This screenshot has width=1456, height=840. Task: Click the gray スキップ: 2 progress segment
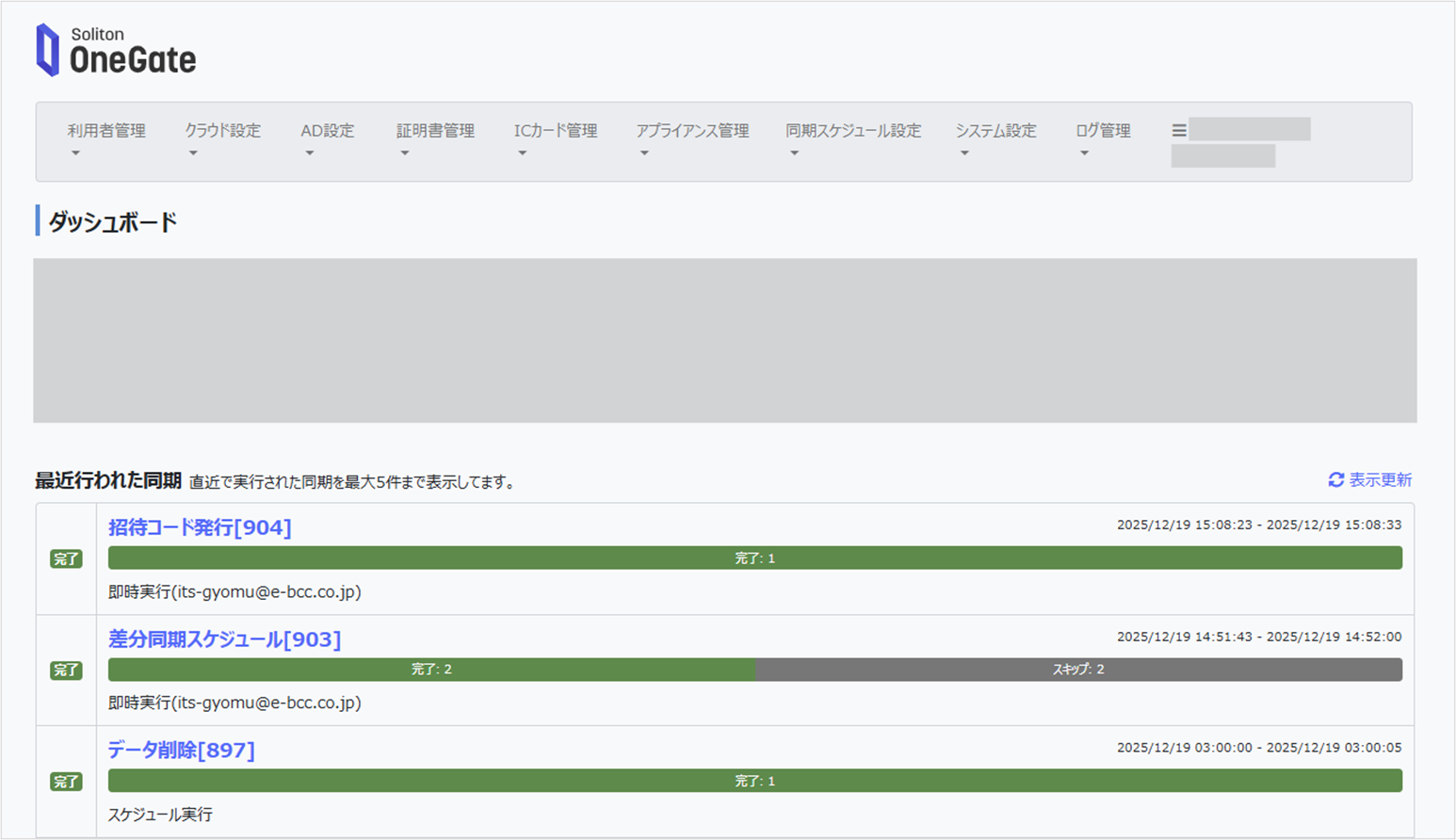point(1078,670)
